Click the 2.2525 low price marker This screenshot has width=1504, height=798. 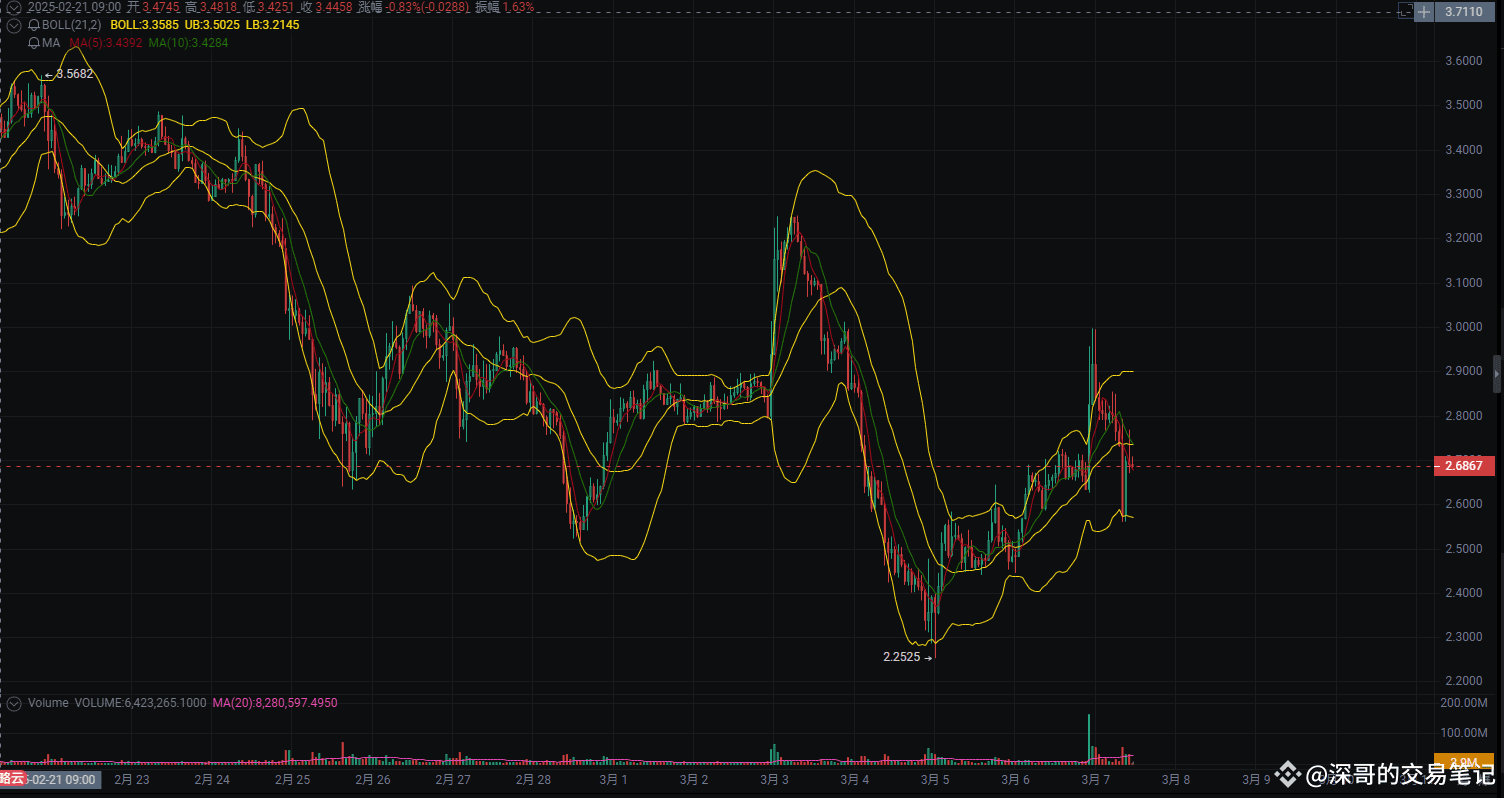click(901, 657)
